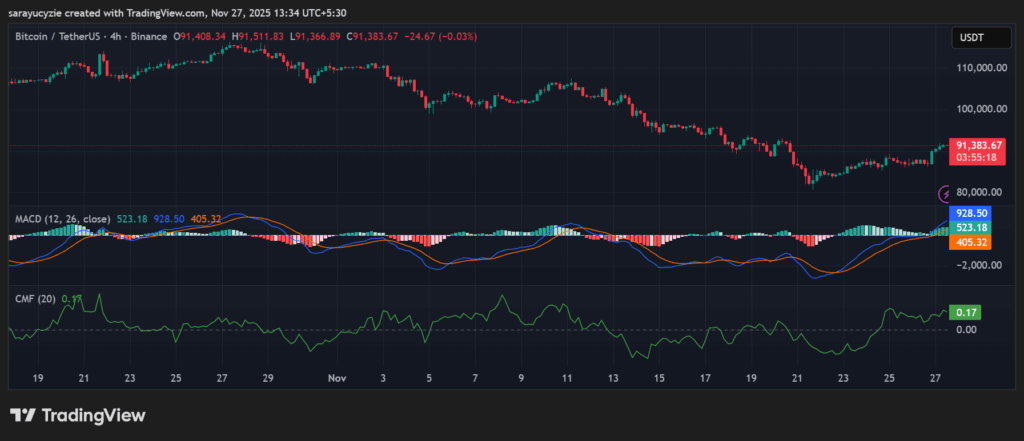Screen dimensions: 1024x441
Task: Click date 27 at right end of time axis
Action: (934, 380)
